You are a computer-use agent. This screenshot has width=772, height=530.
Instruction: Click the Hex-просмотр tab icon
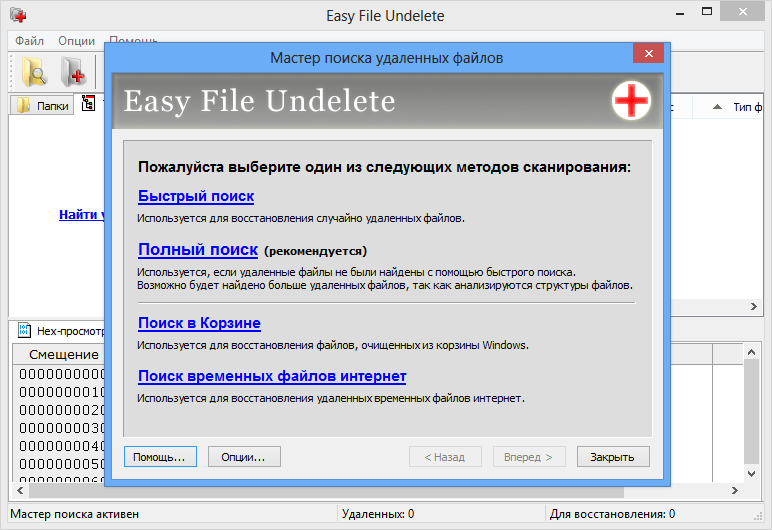[24, 330]
